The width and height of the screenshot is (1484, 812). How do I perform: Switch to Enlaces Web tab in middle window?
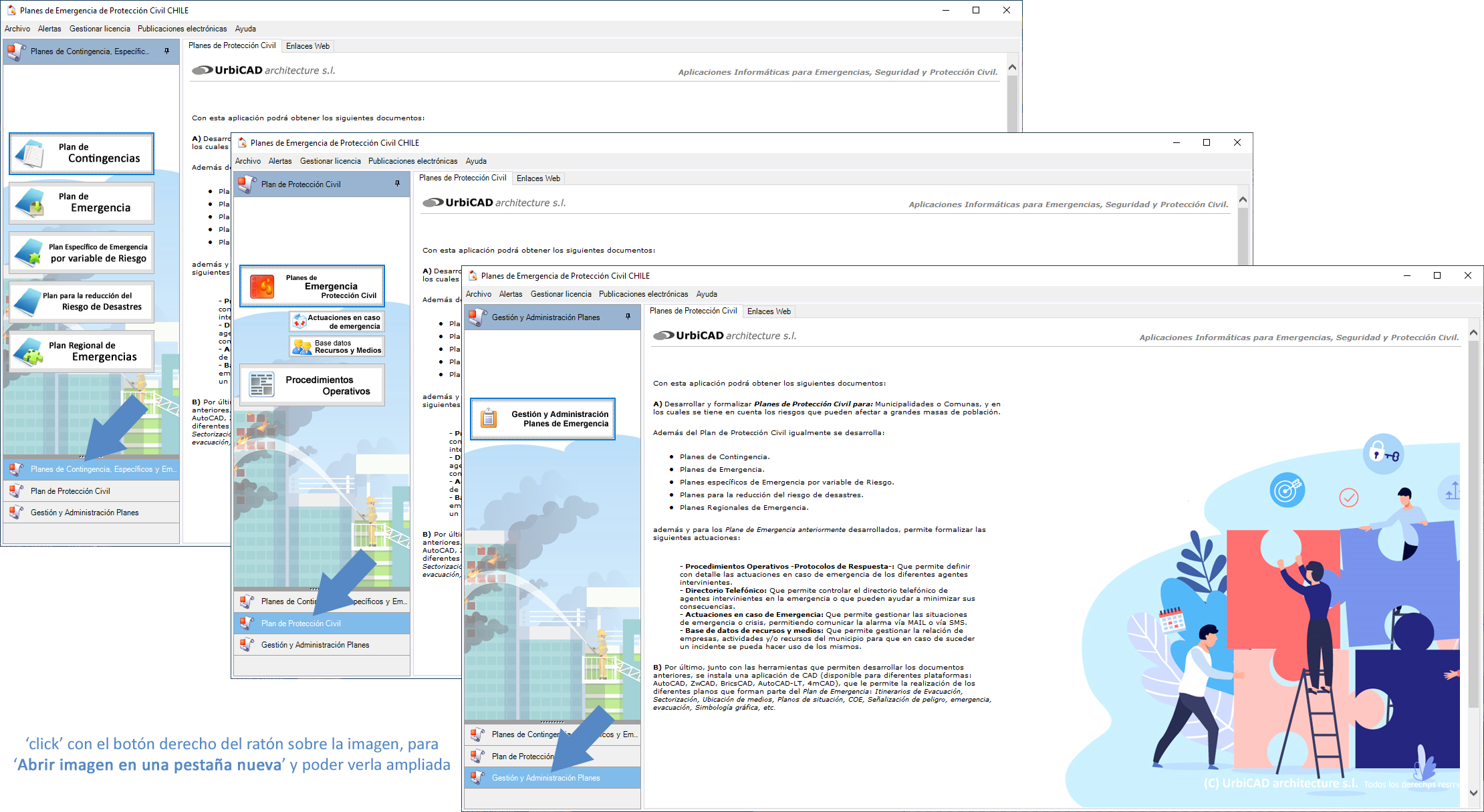point(538,178)
